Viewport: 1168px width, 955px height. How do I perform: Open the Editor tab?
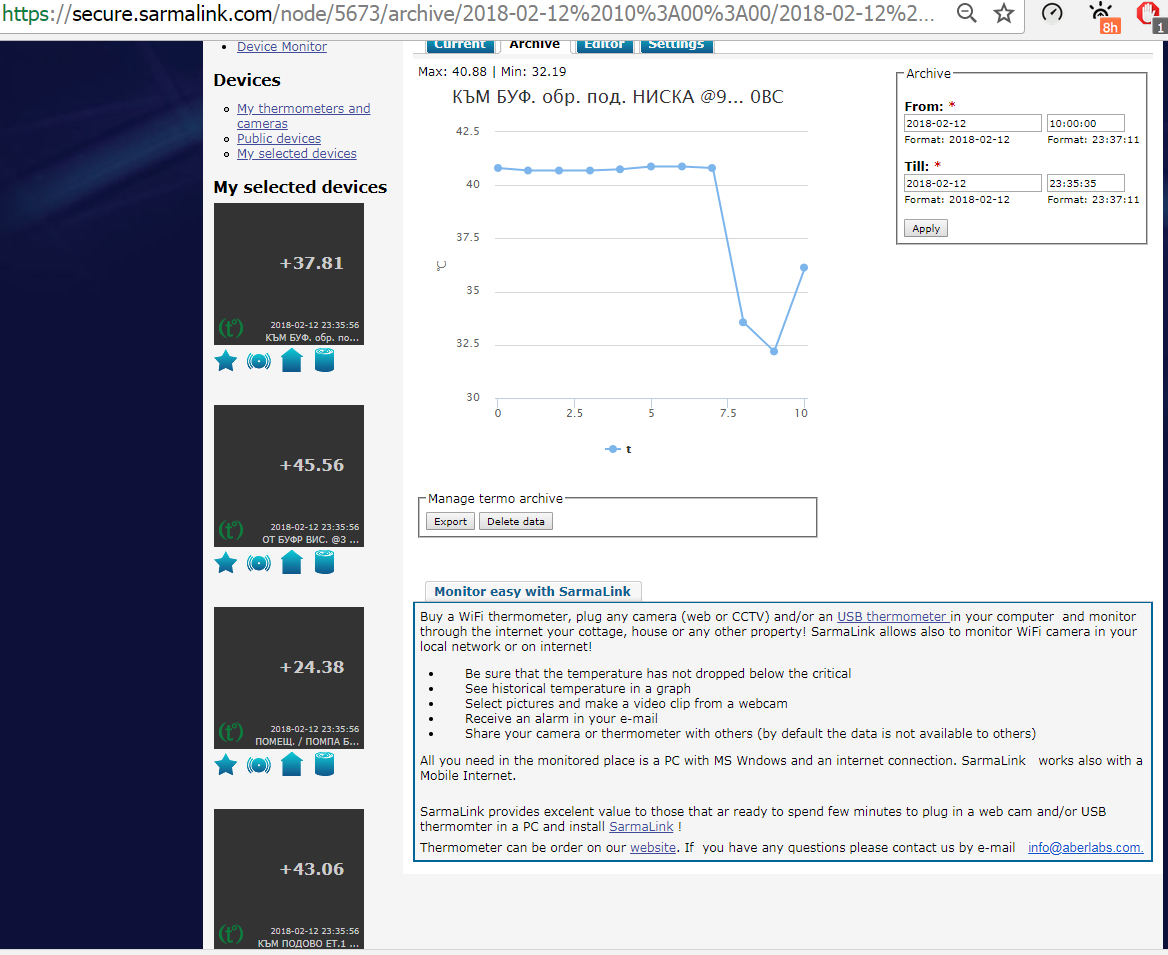pos(604,45)
